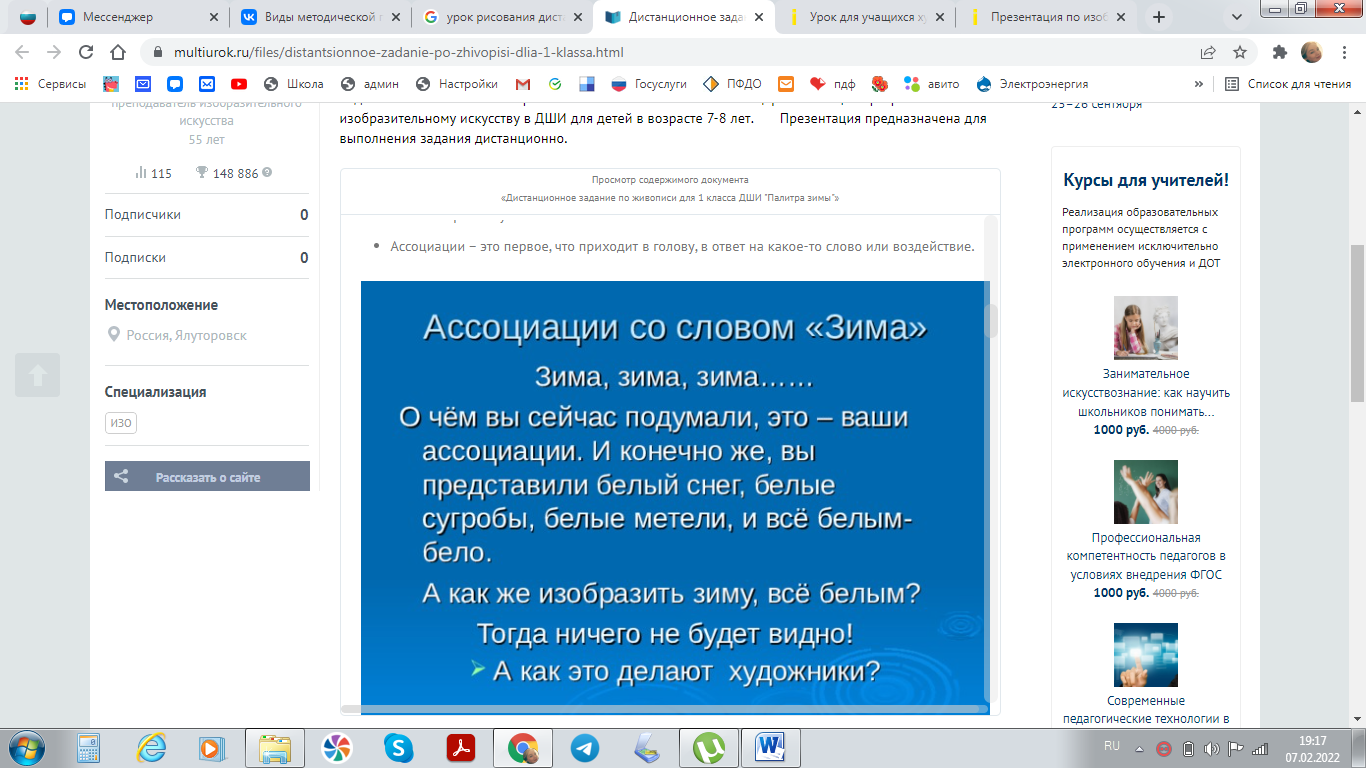Click the document preview horizontal scrollbar
This screenshot has width=1366, height=768.
665,709
